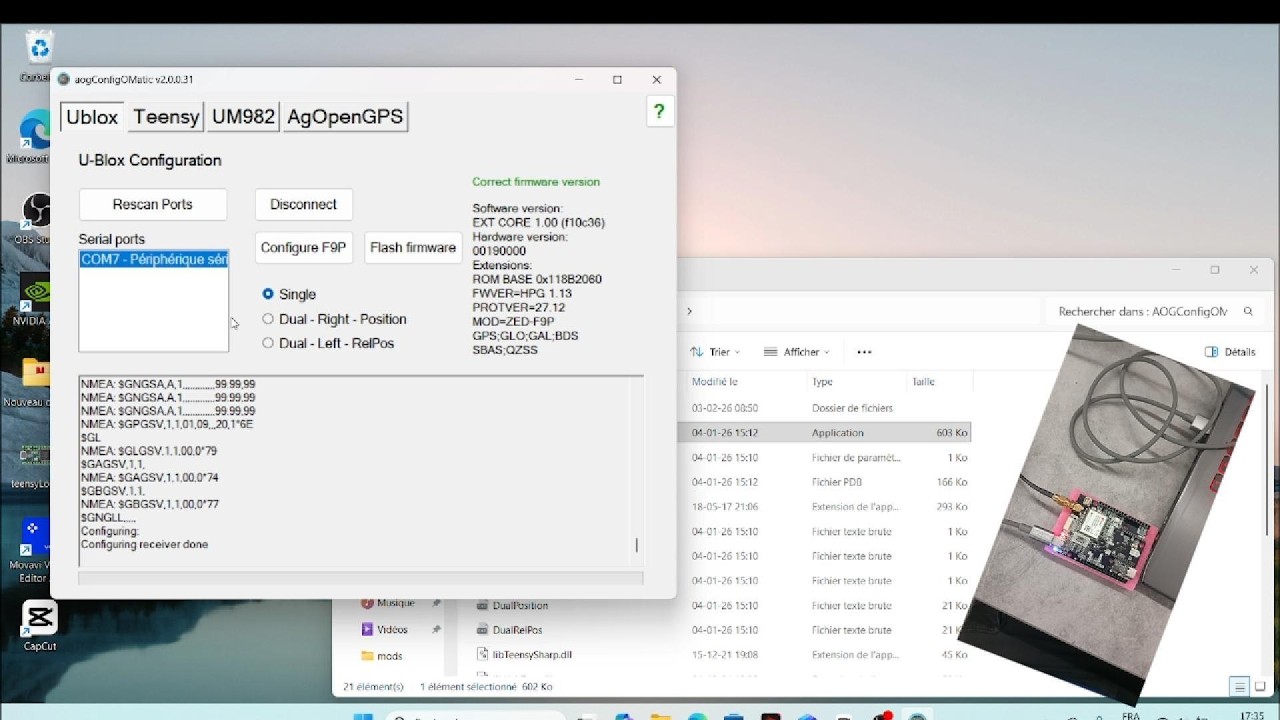Sort by Type column header
Screen dimensions: 1280x720
pyautogui.click(x=822, y=382)
